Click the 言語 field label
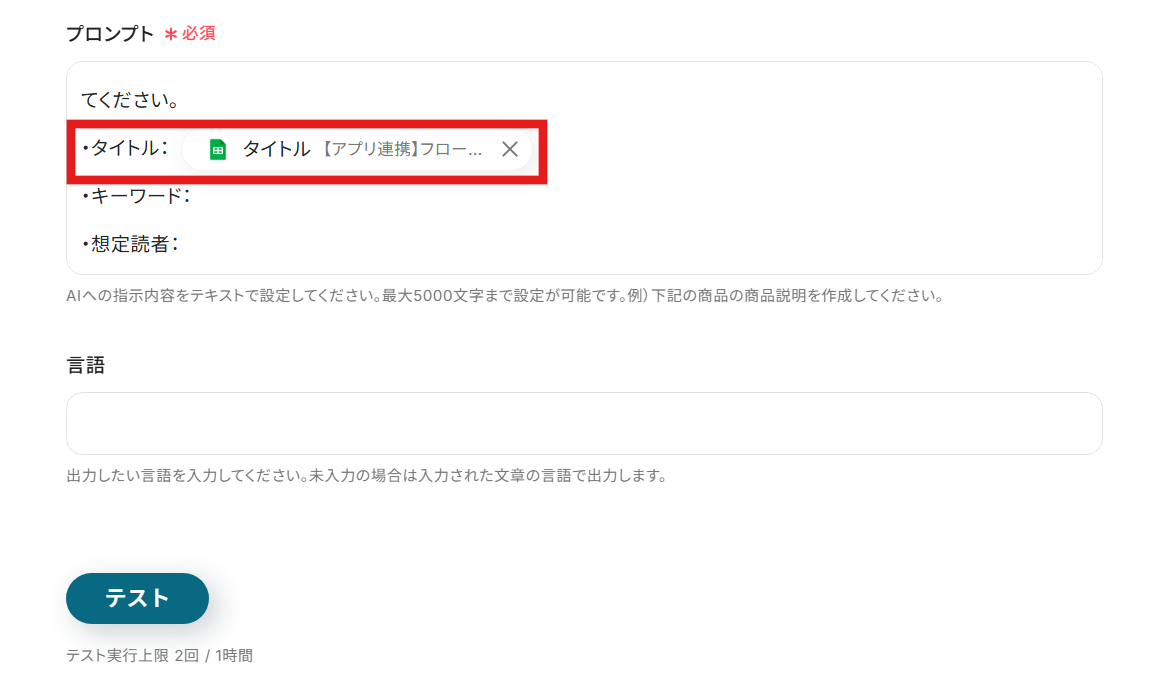Viewport: 1152px width, 688px height. click(86, 365)
